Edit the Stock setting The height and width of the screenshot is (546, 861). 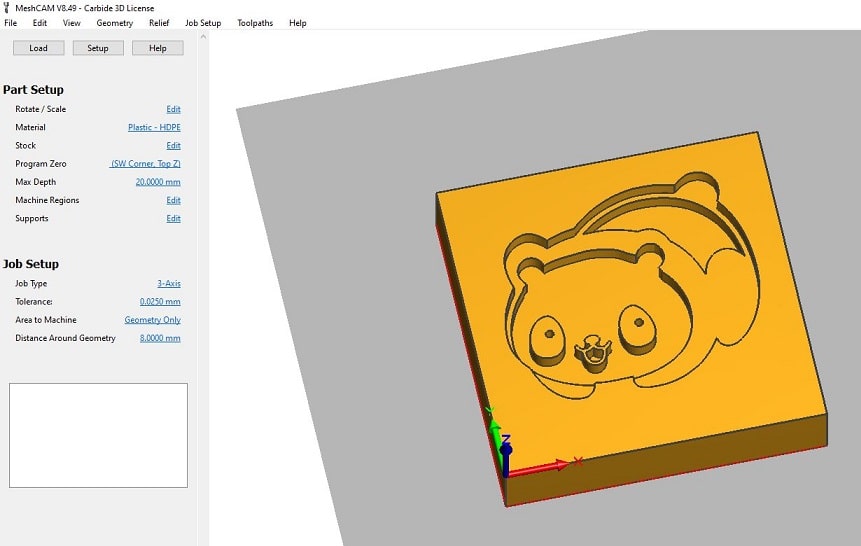174,146
